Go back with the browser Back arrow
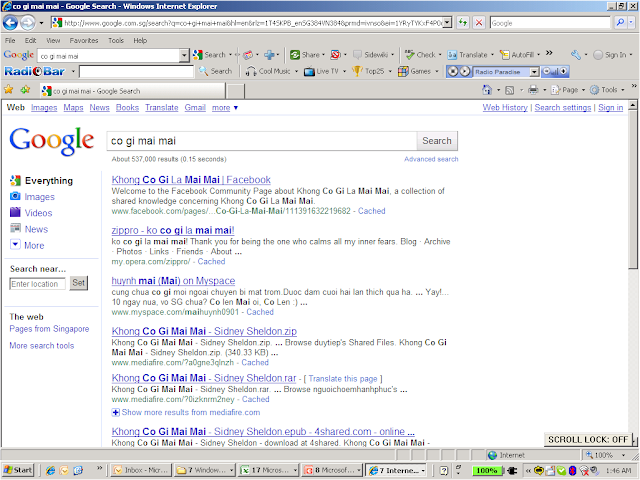 click(10, 23)
